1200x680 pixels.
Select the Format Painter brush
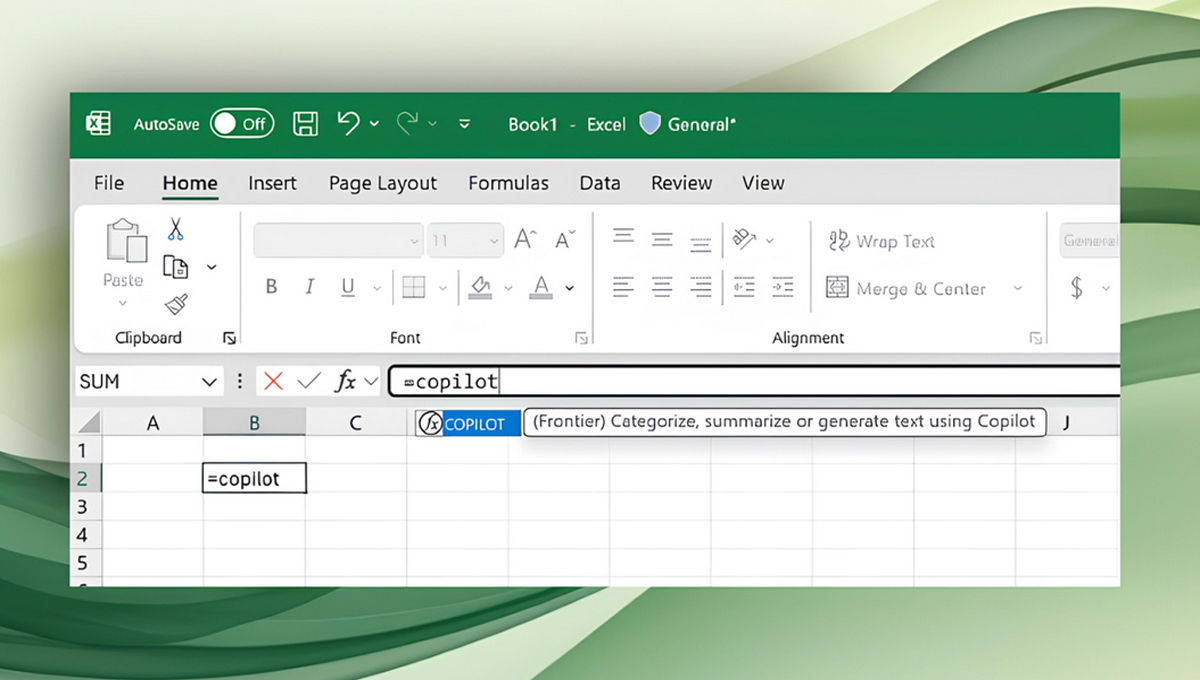click(x=176, y=304)
